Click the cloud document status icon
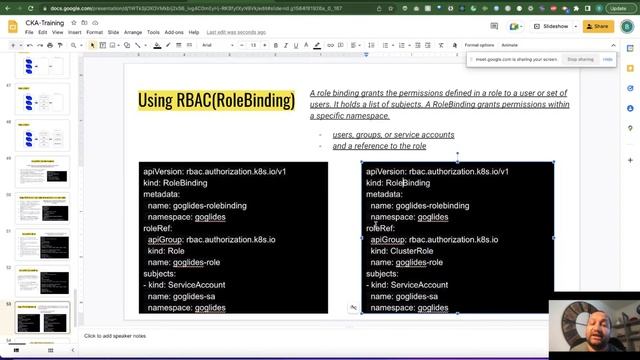This screenshot has height=360, width=640. [x=95, y=23]
